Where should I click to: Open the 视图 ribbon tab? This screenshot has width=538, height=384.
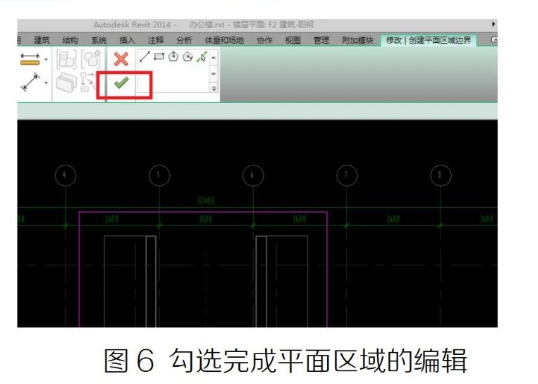coord(293,40)
